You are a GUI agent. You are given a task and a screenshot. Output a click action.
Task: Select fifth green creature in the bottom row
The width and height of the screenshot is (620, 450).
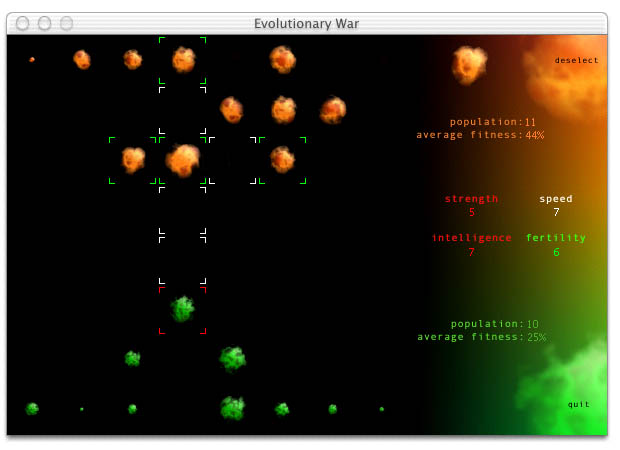tap(282, 409)
